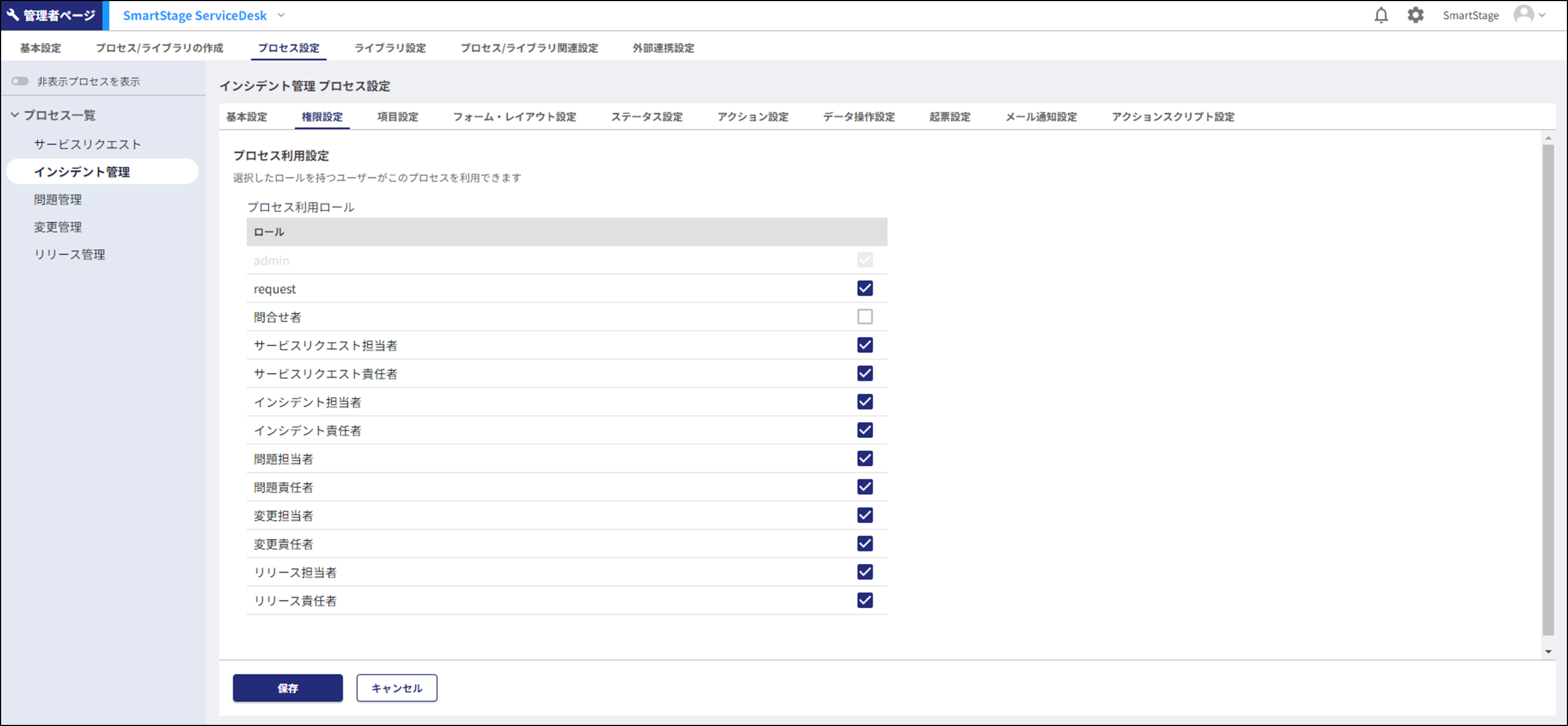1568x726 pixels.
Task: Click the user avatar icon
Action: pos(1523,15)
